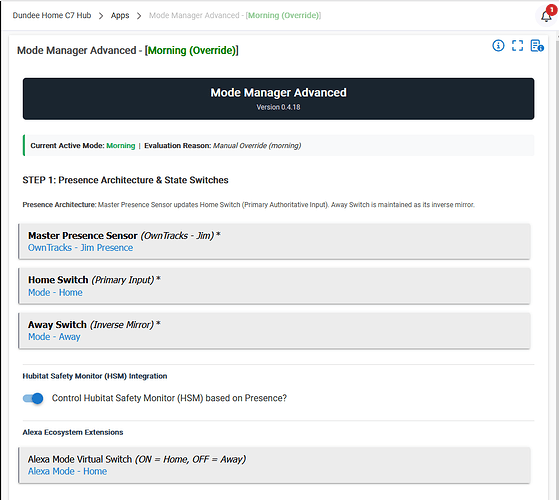This screenshot has height=500, width=559.
Task: Navigate to the Apps breadcrumb
Action: pyautogui.click(x=120, y=15)
